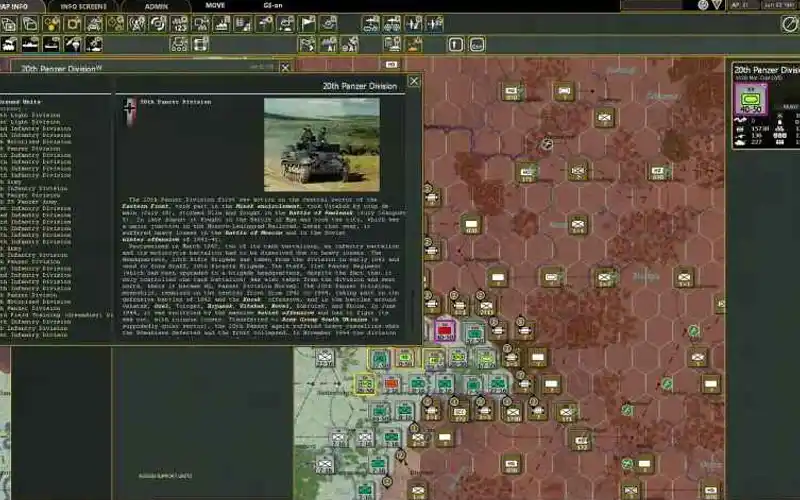Click the pink unit counter in right panel
This screenshot has height=500, width=800.
[750, 98]
